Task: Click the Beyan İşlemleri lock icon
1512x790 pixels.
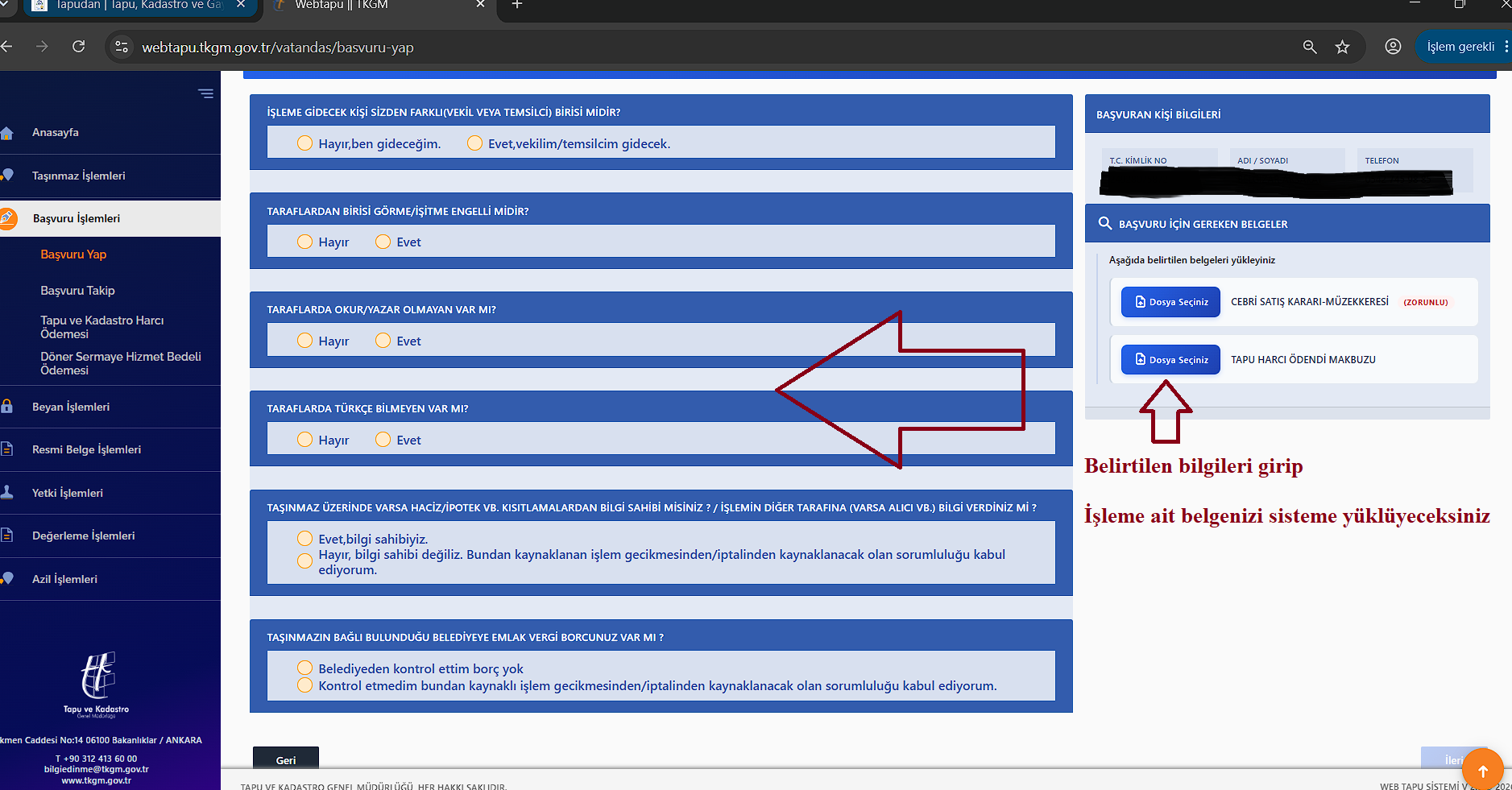Action: tap(7, 407)
